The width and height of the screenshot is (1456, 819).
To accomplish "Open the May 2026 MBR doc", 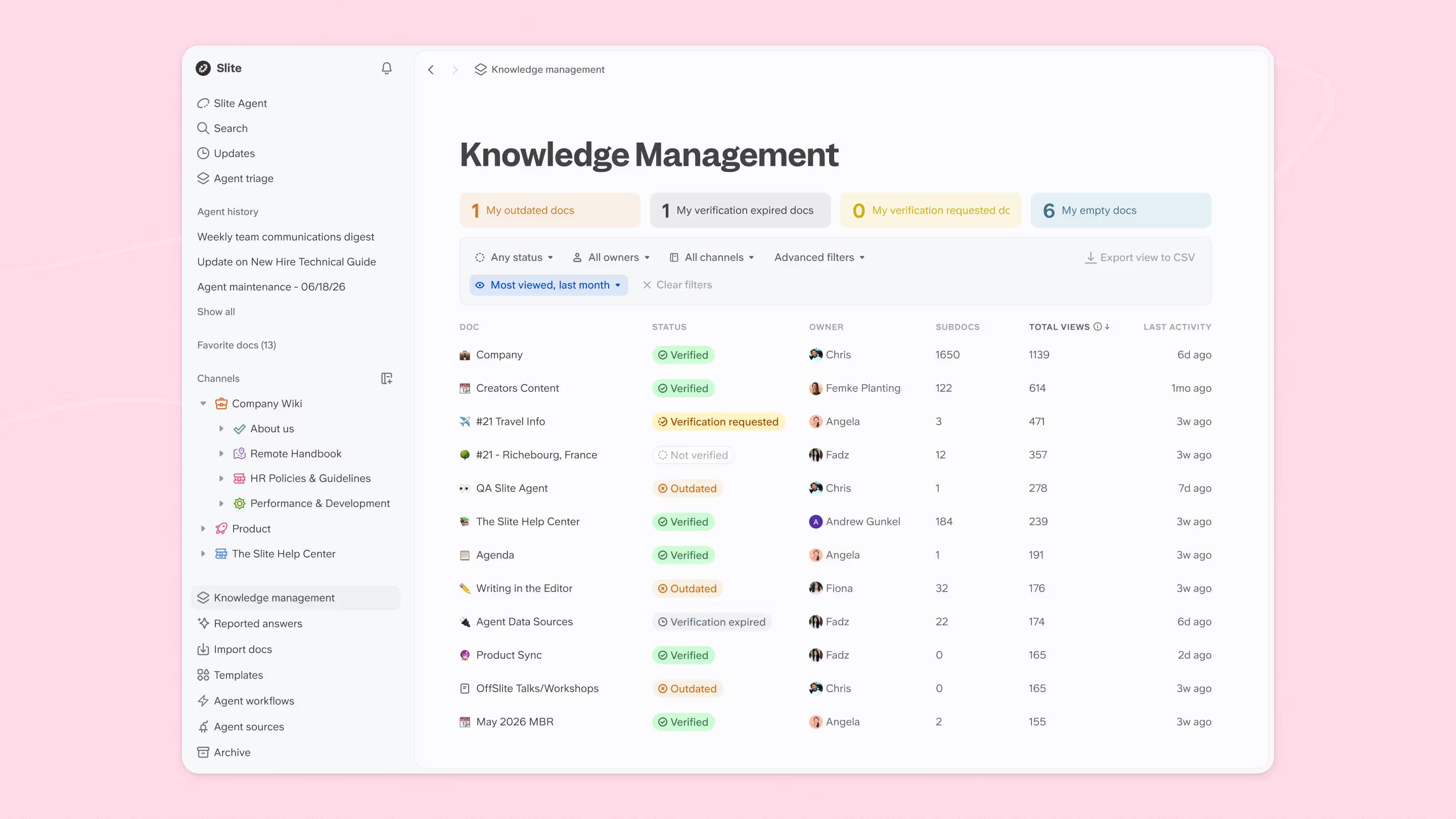I will pos(514,722).
